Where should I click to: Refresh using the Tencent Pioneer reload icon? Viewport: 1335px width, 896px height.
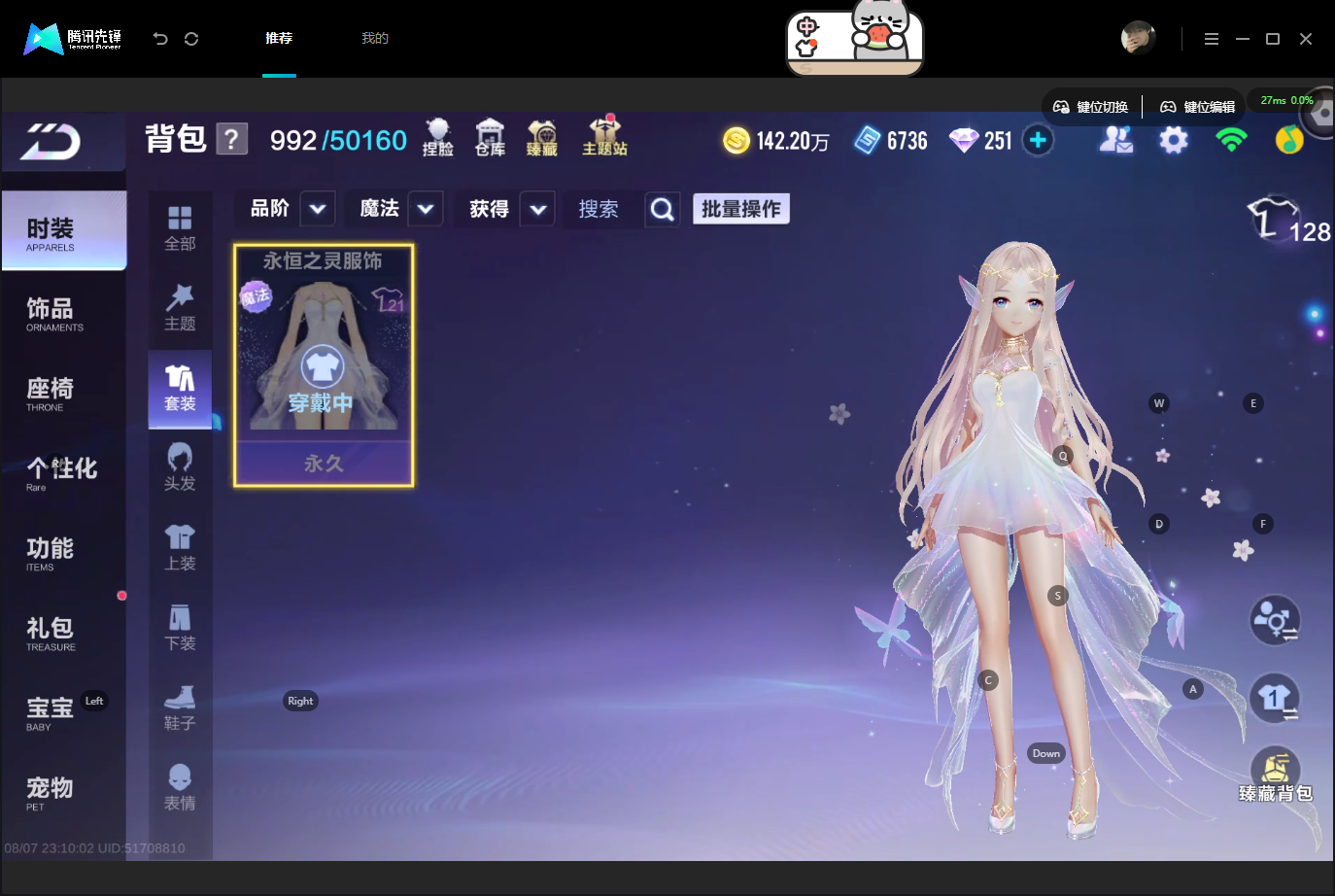pyautogui.click(x=191, y=39)
